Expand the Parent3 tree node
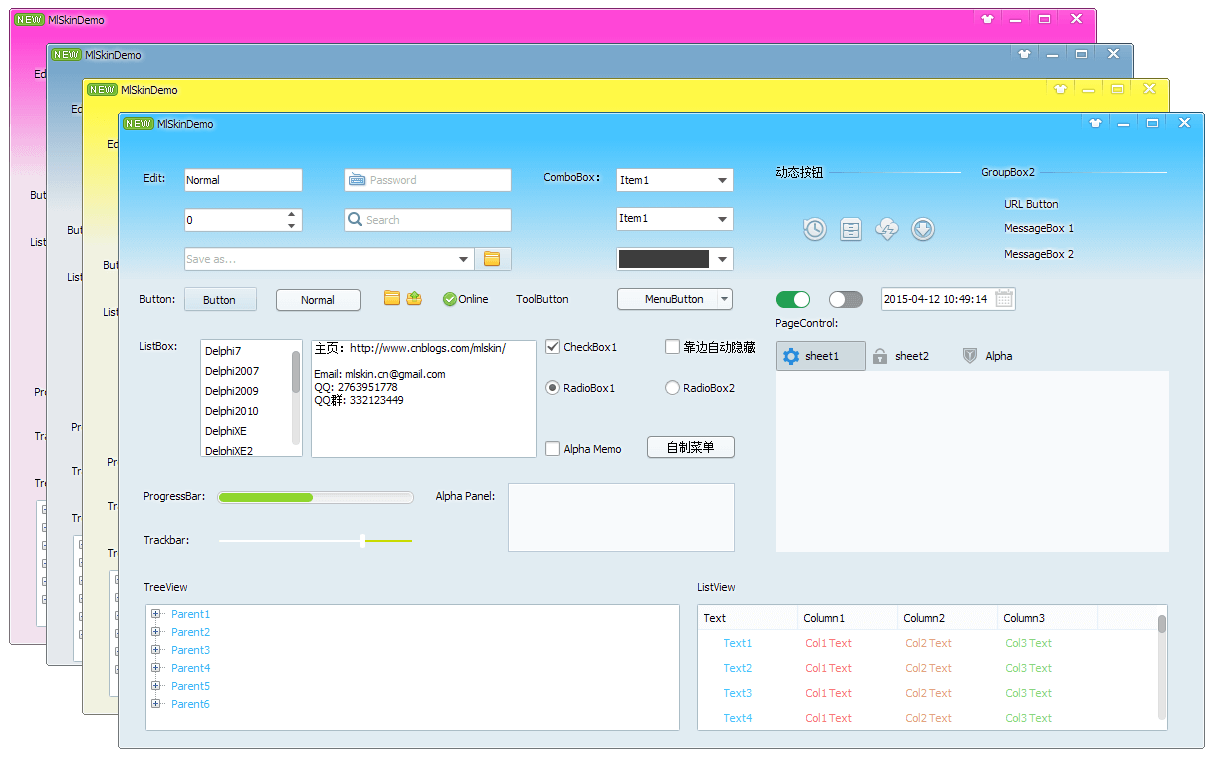The image size is (1219, 758). pos(156,650)
